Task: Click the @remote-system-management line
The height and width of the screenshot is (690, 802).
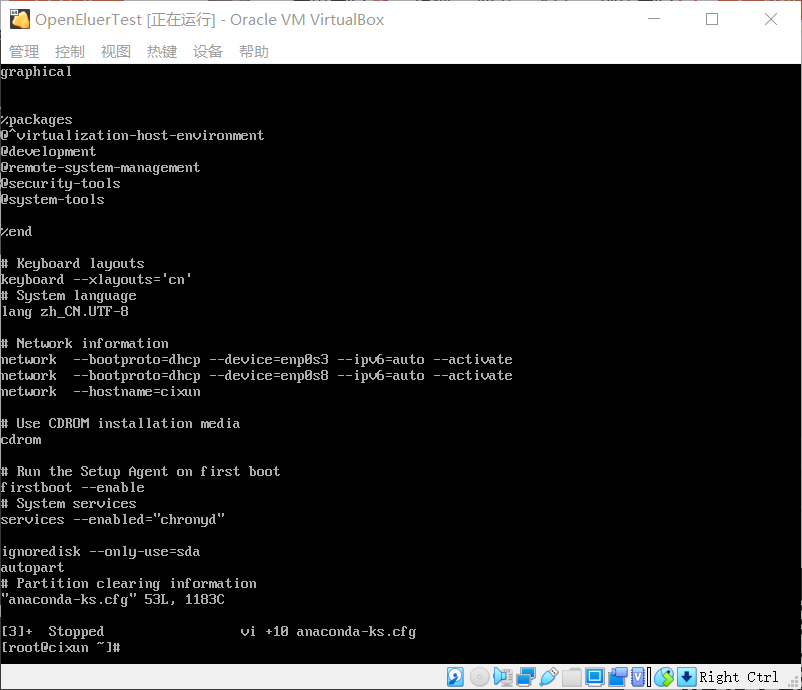Action: click(100, 168)
